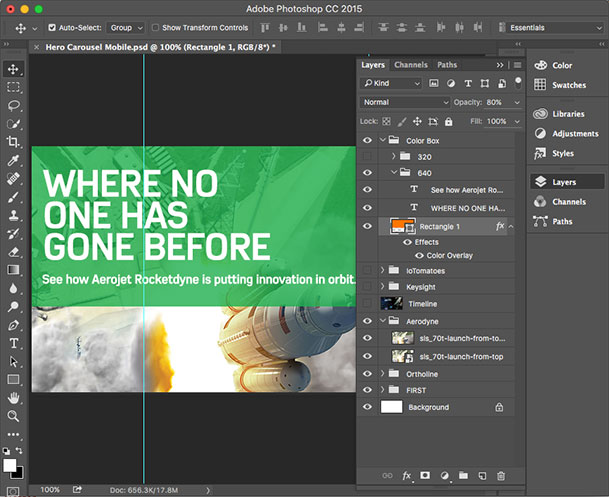609x497 pixels.
Task: Activate the Zoom tool
Action: (14, 415)
